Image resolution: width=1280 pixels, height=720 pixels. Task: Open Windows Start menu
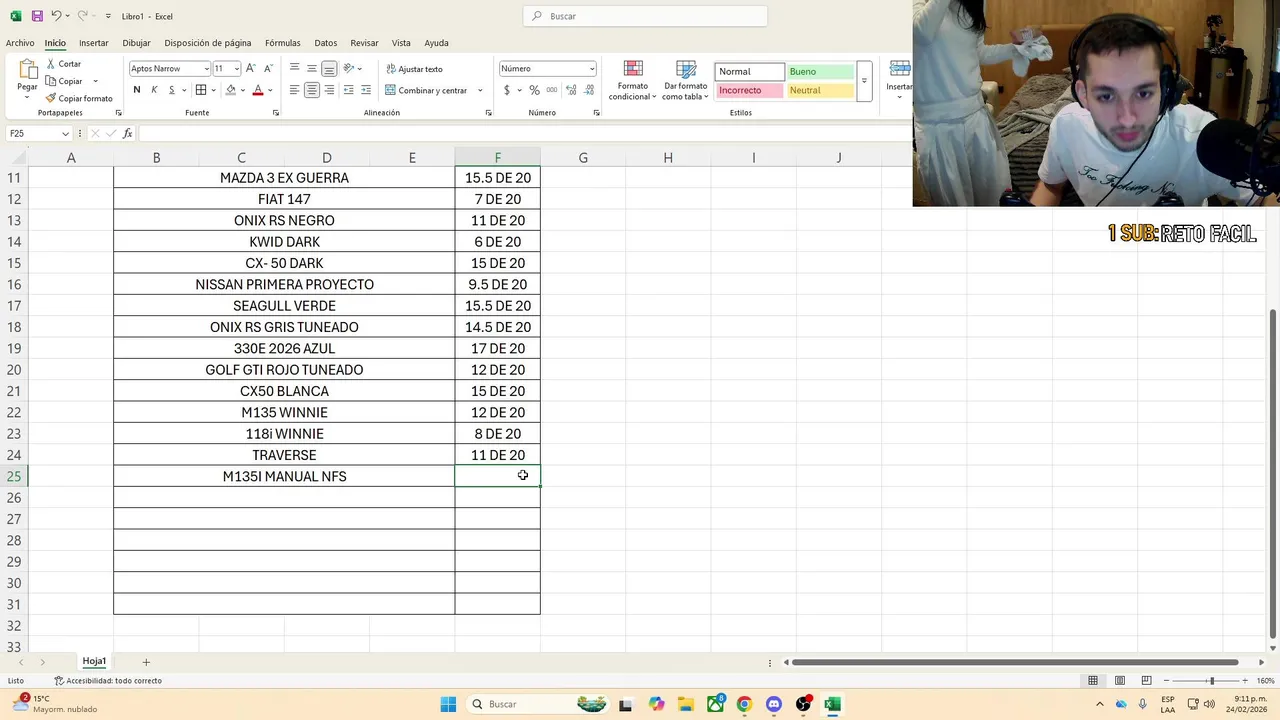pos(448,704)
